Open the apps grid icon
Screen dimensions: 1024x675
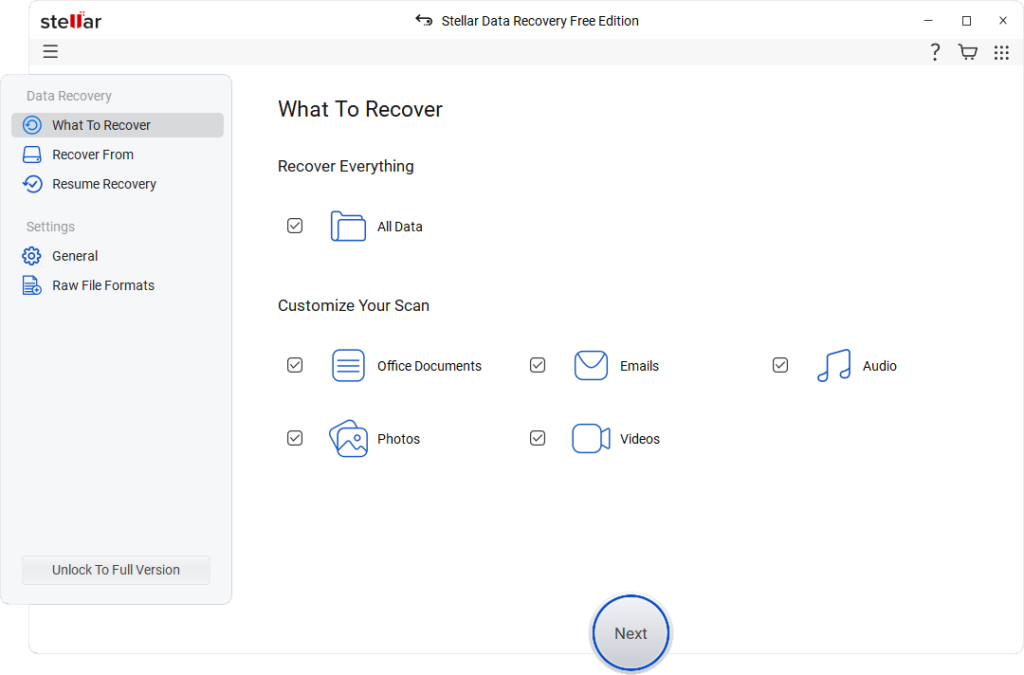point(1001,52)
